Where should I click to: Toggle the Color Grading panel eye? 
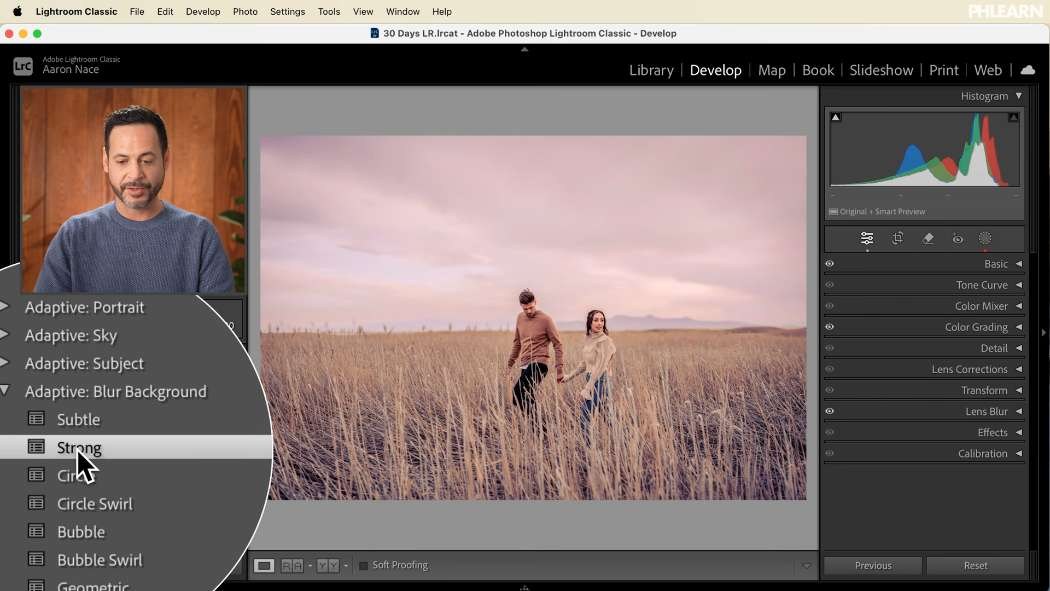point(830,327)
